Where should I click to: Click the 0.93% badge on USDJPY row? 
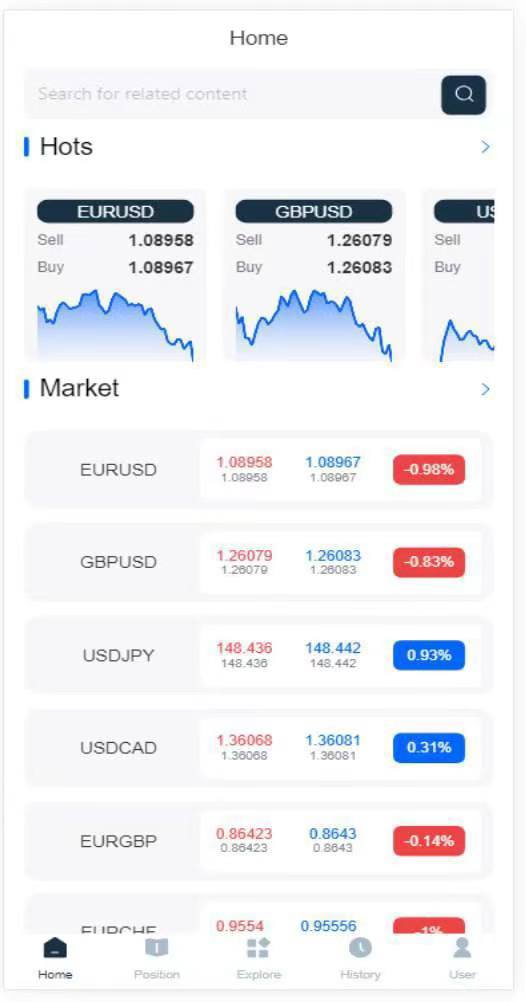[x=429, y=655]
